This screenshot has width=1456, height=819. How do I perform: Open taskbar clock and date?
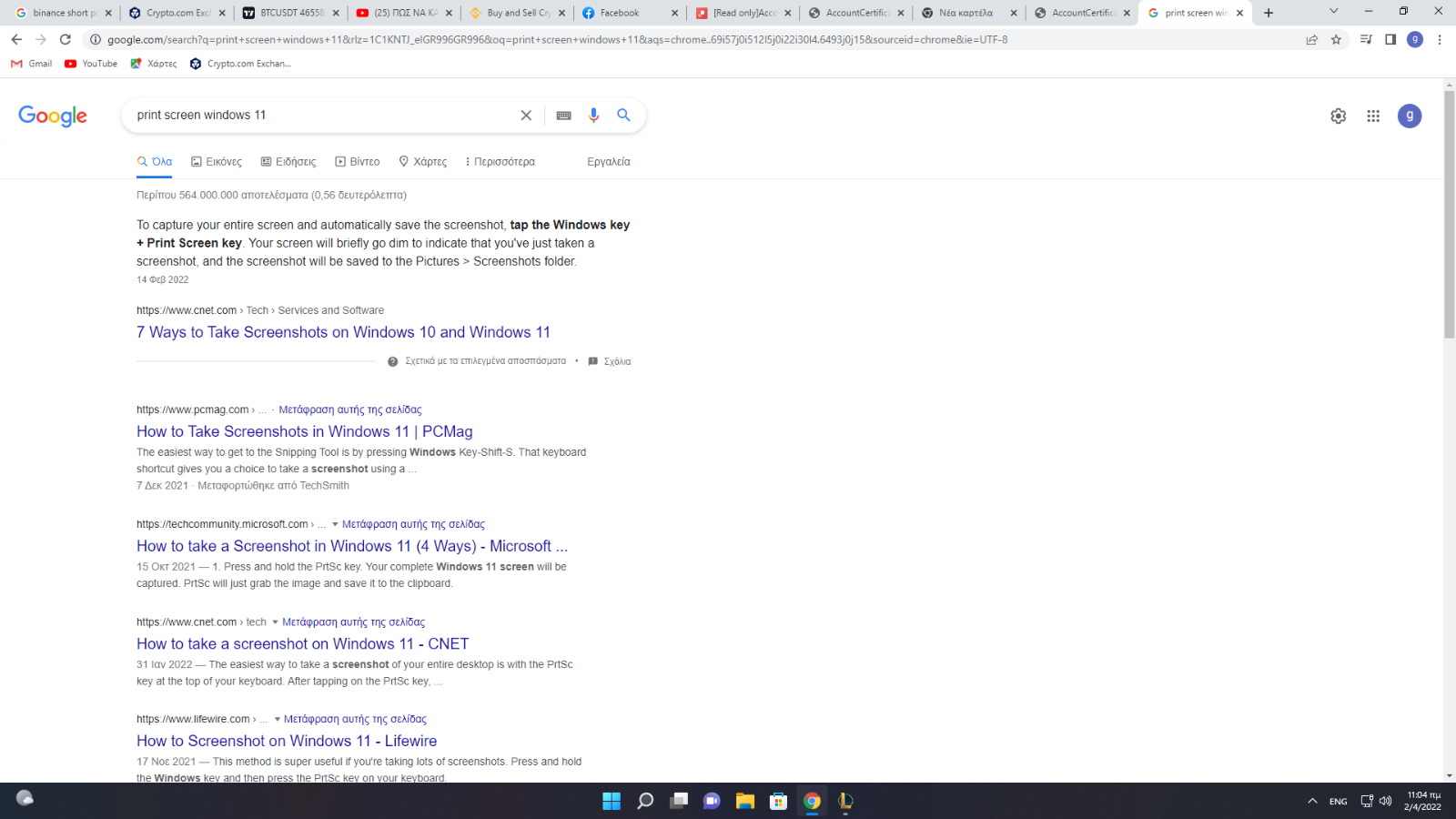1422,801
